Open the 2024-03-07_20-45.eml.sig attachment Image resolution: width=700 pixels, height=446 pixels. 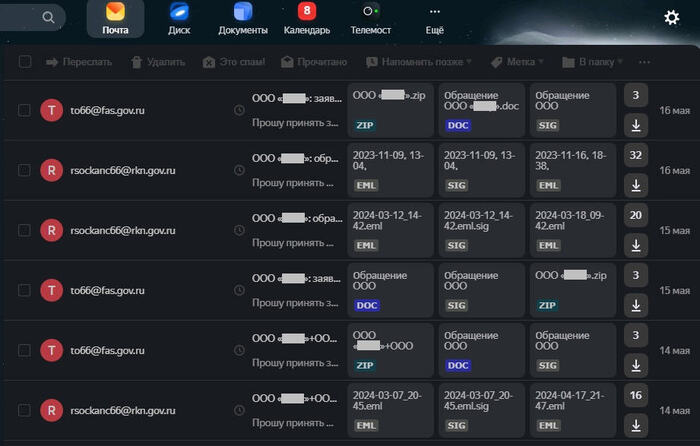[482, 410]
